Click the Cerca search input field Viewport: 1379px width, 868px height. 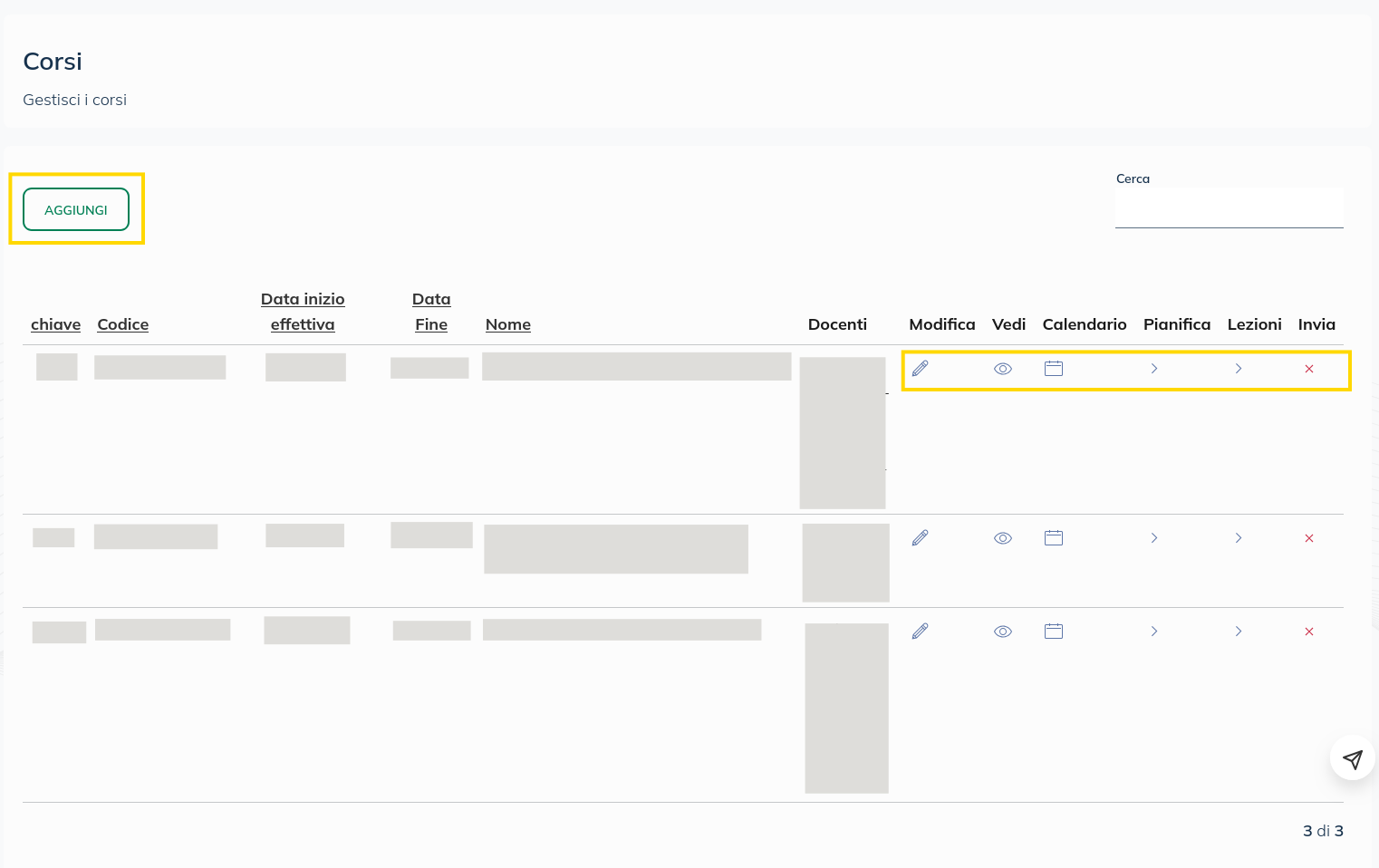[x=1228, y=208]
